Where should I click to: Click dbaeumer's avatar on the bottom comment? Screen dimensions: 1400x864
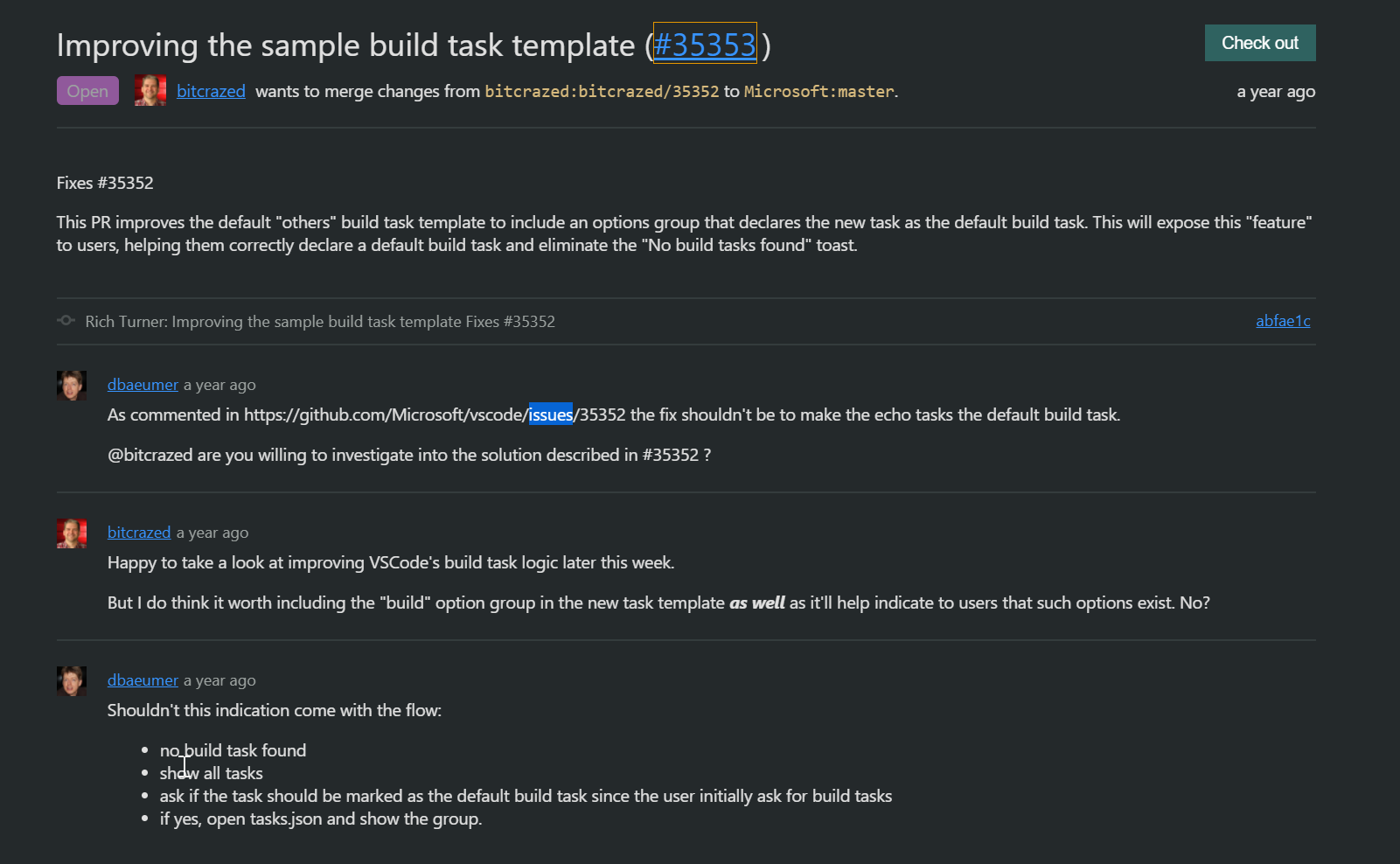[72, 680]
